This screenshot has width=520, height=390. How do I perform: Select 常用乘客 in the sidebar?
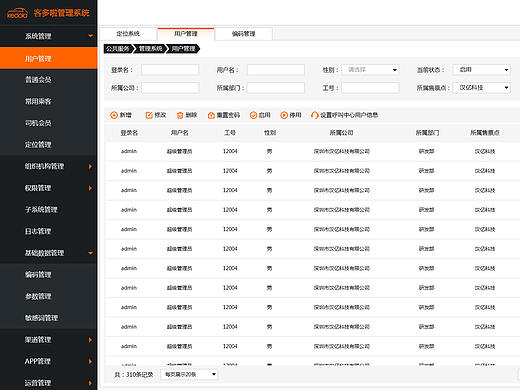coord(49,101)
